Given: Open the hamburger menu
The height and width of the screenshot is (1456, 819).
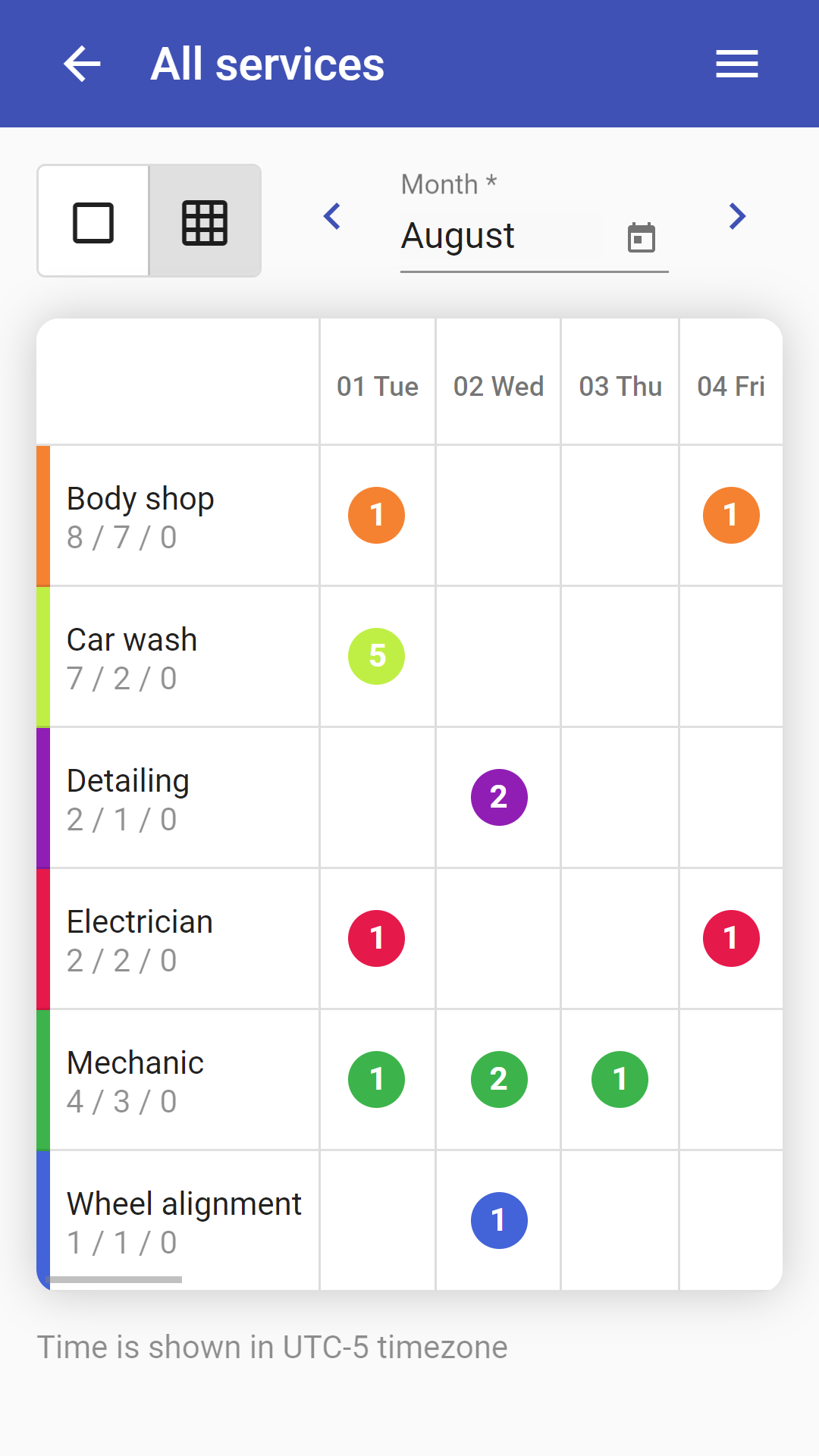Looking at the screenshot, I should (x=736, y=64).
